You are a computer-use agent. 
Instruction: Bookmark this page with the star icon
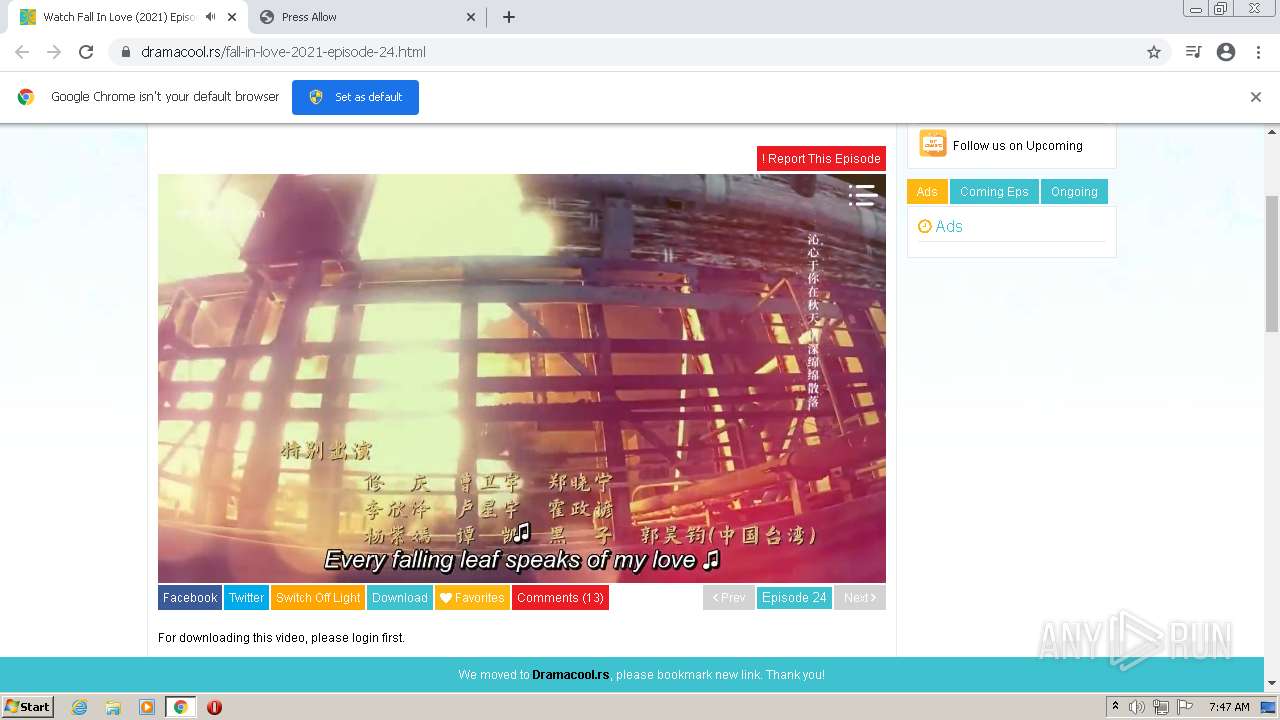click(1154, 52)
